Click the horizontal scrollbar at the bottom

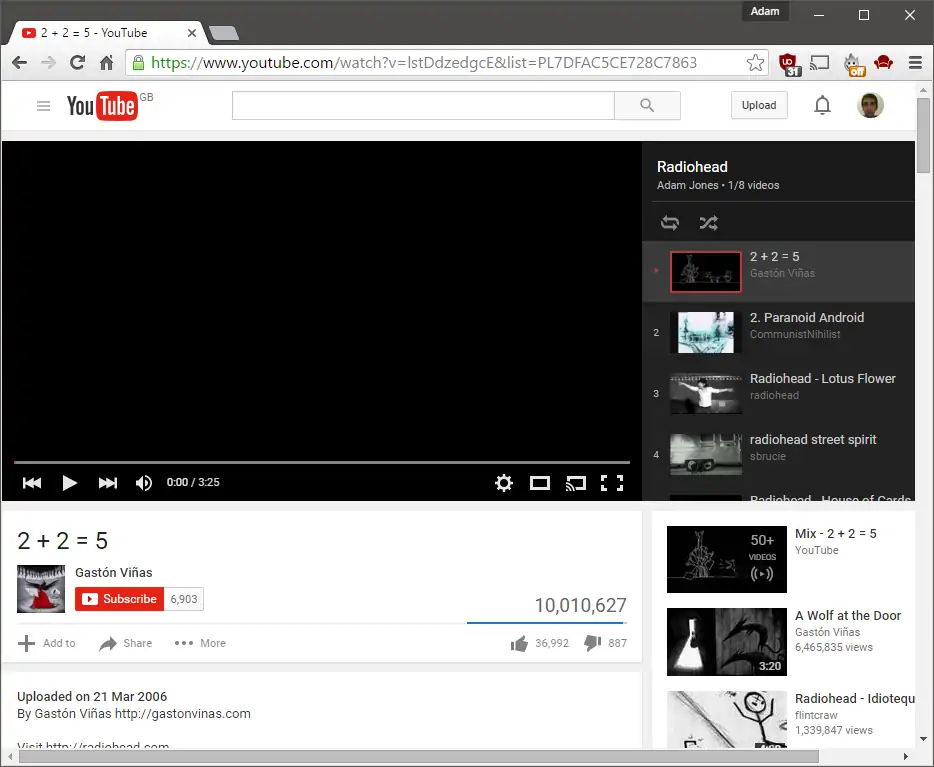click(419, 757)
